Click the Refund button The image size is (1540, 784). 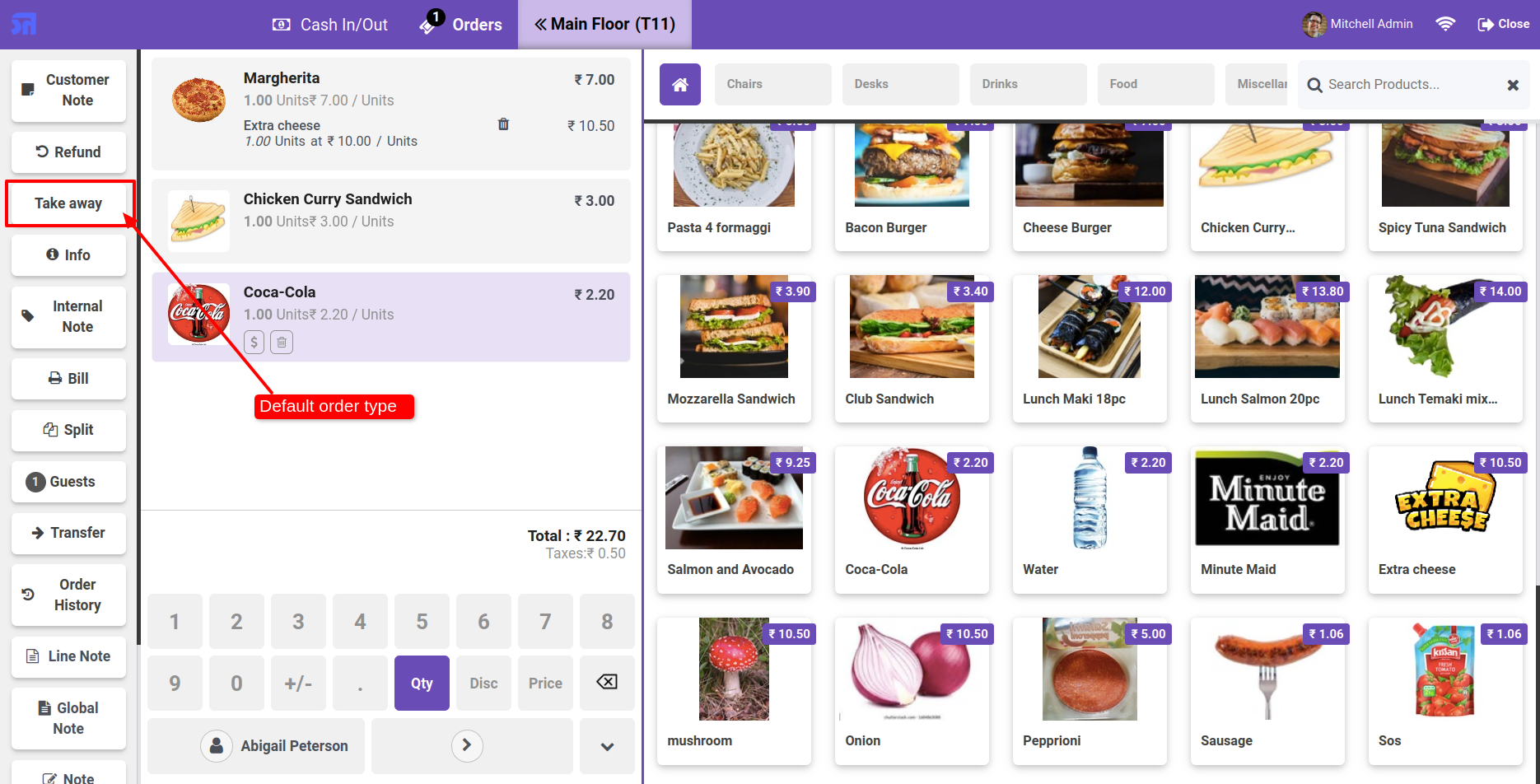(x=68, y=152)
